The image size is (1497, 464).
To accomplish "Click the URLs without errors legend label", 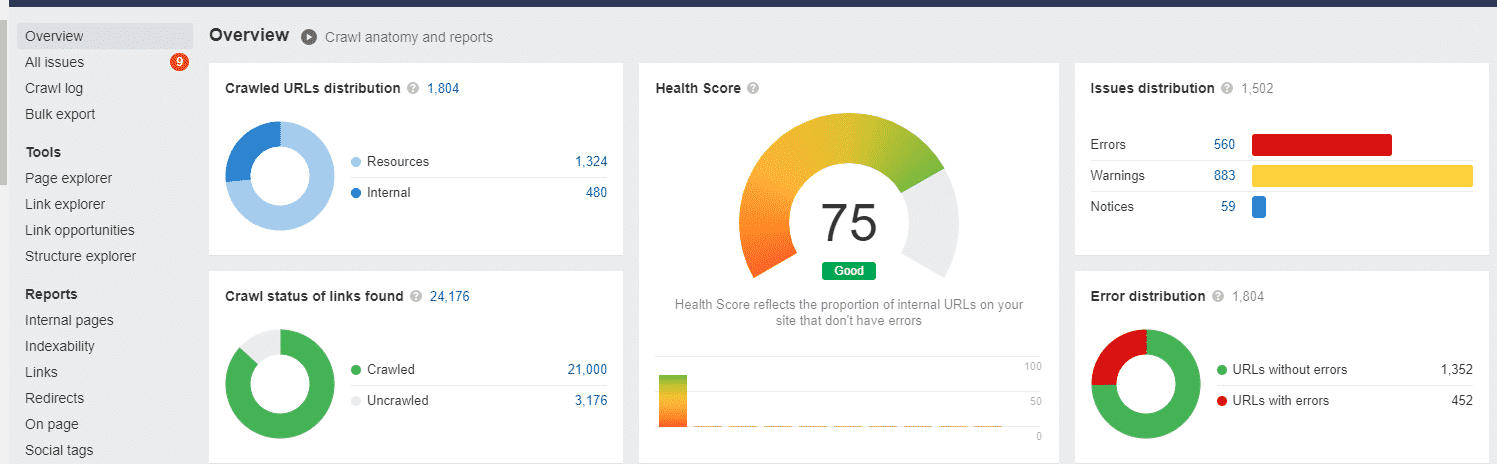I will (x=1290, y=369).
